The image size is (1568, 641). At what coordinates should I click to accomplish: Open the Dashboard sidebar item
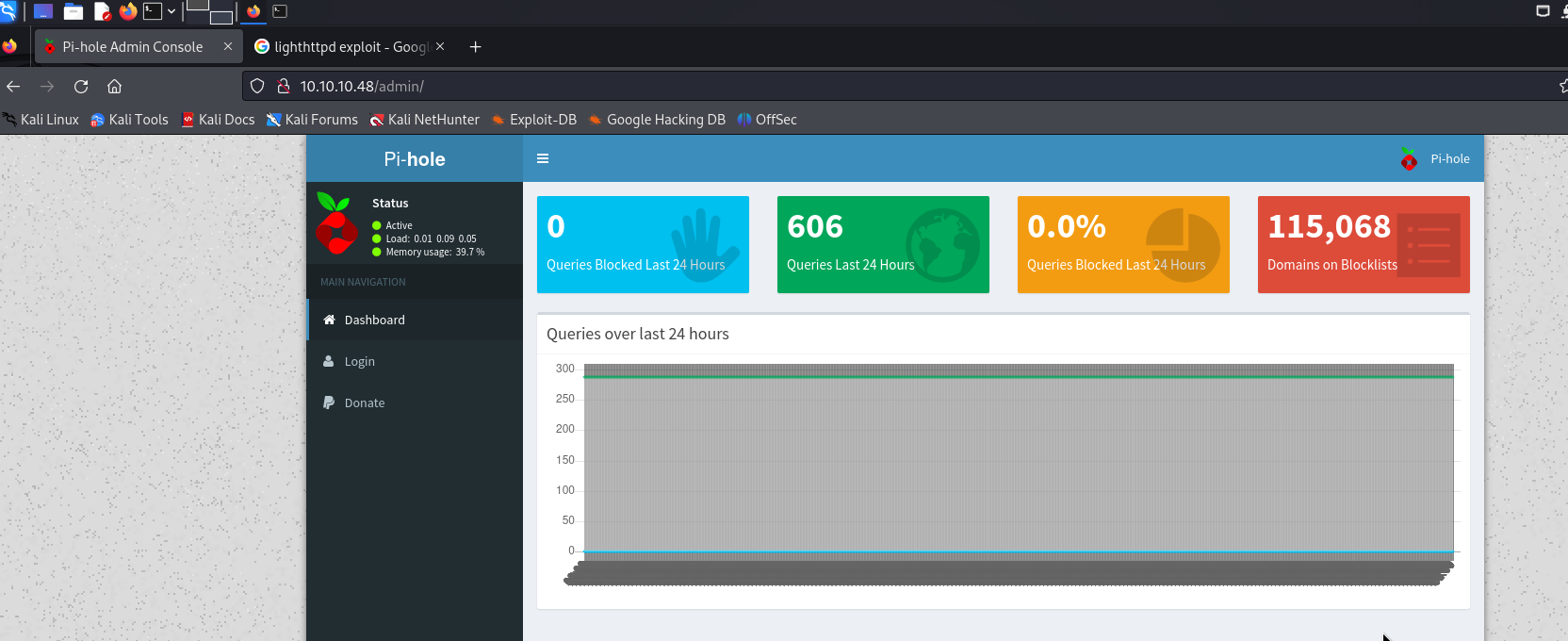[x=374, y=320]
